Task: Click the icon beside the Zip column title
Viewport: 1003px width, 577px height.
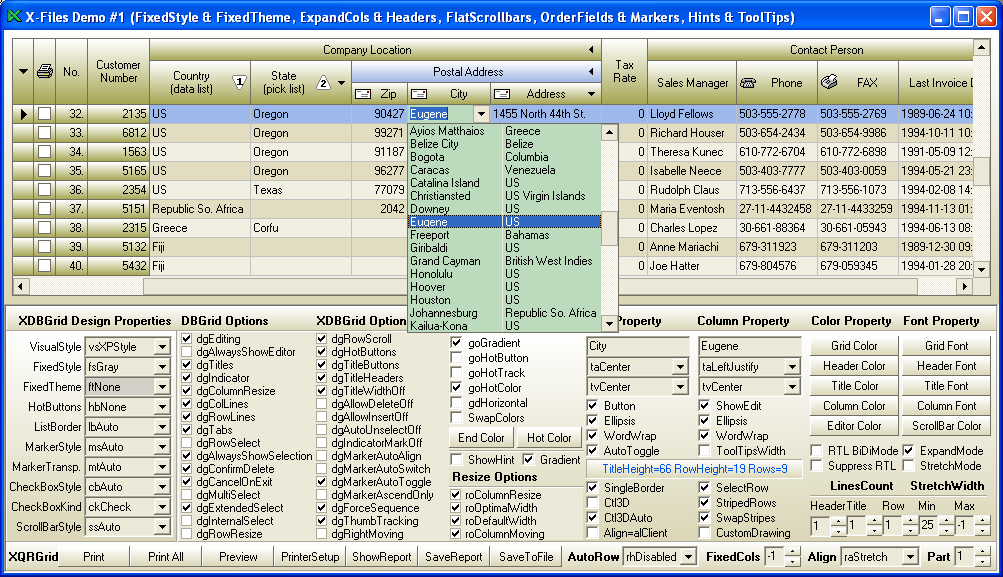Action: click(363, 94)
